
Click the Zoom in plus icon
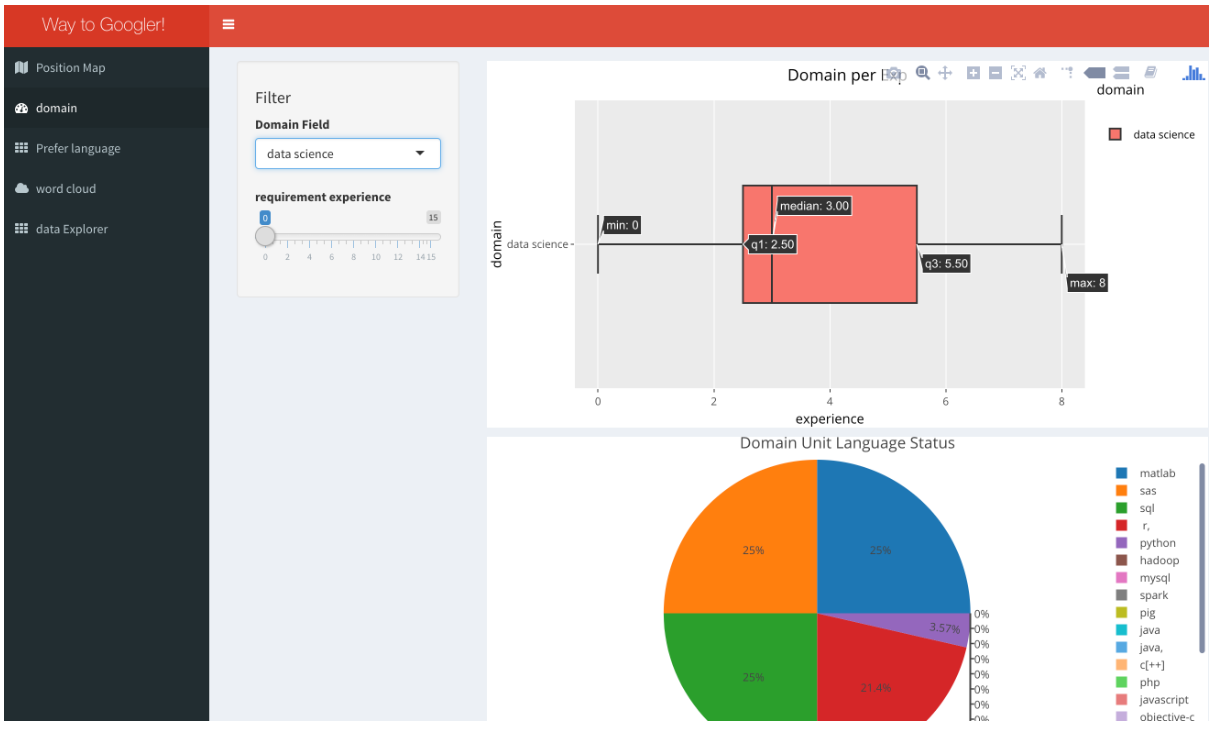973,73
